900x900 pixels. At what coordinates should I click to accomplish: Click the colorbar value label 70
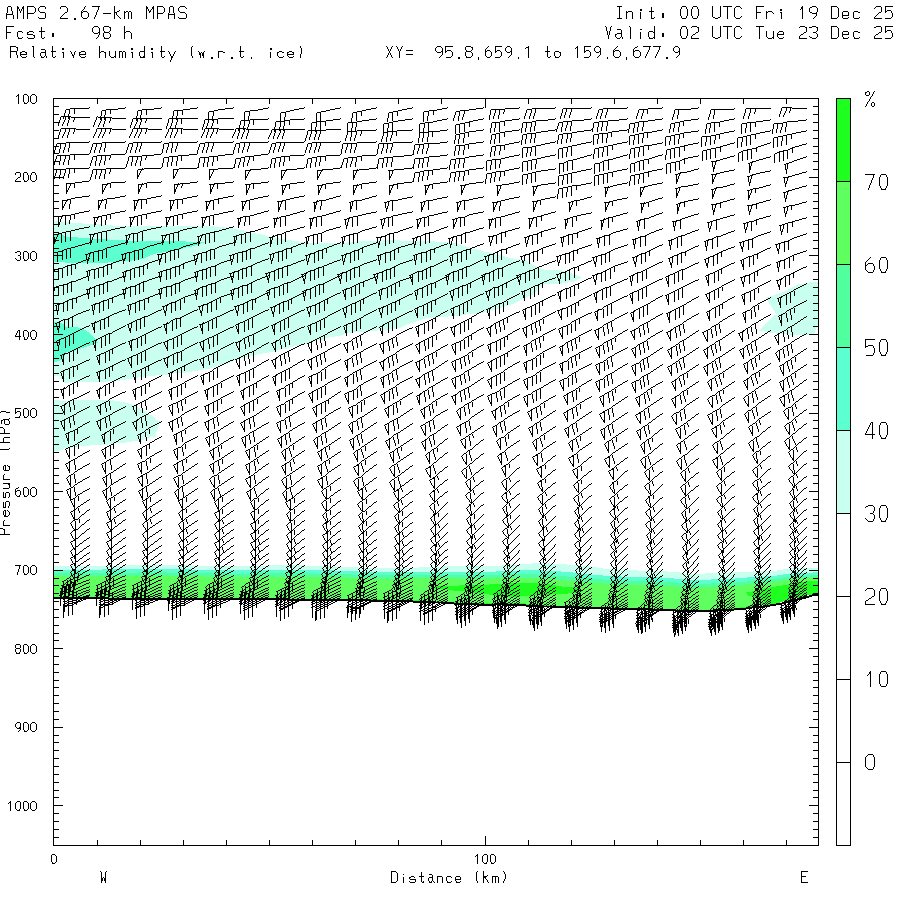click(876, 183)
